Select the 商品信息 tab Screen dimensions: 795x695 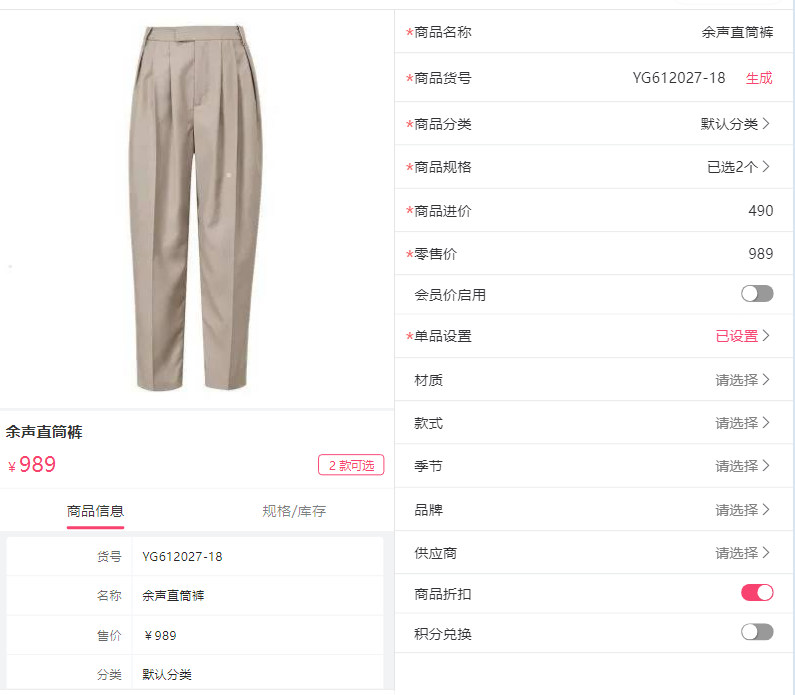pyautogui.click(x=95, y=511)
